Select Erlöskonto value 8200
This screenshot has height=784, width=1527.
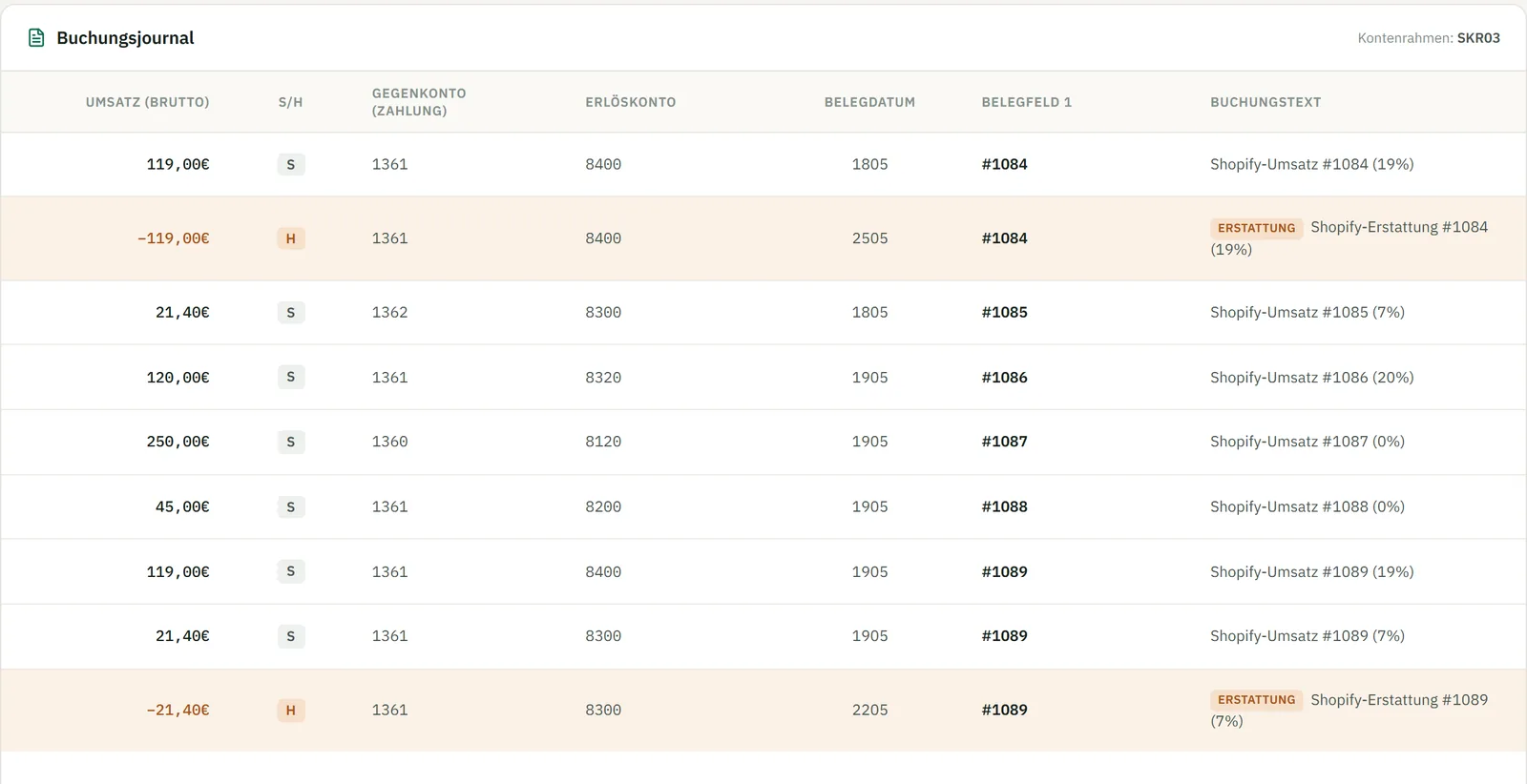tap(603, 506)
